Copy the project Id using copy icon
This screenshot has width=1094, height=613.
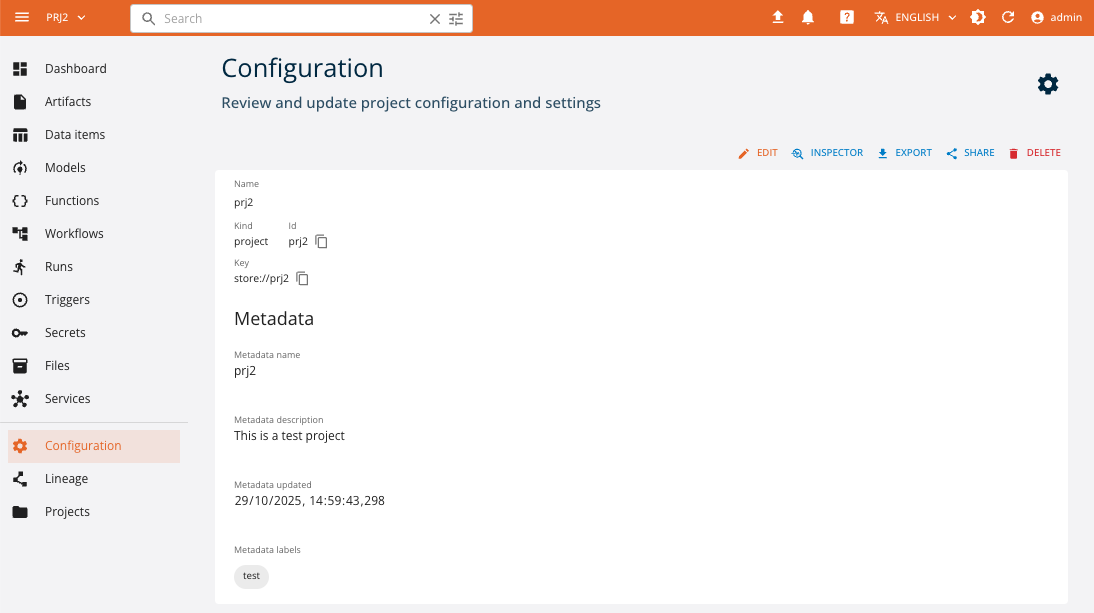click(x=320, y=241)
